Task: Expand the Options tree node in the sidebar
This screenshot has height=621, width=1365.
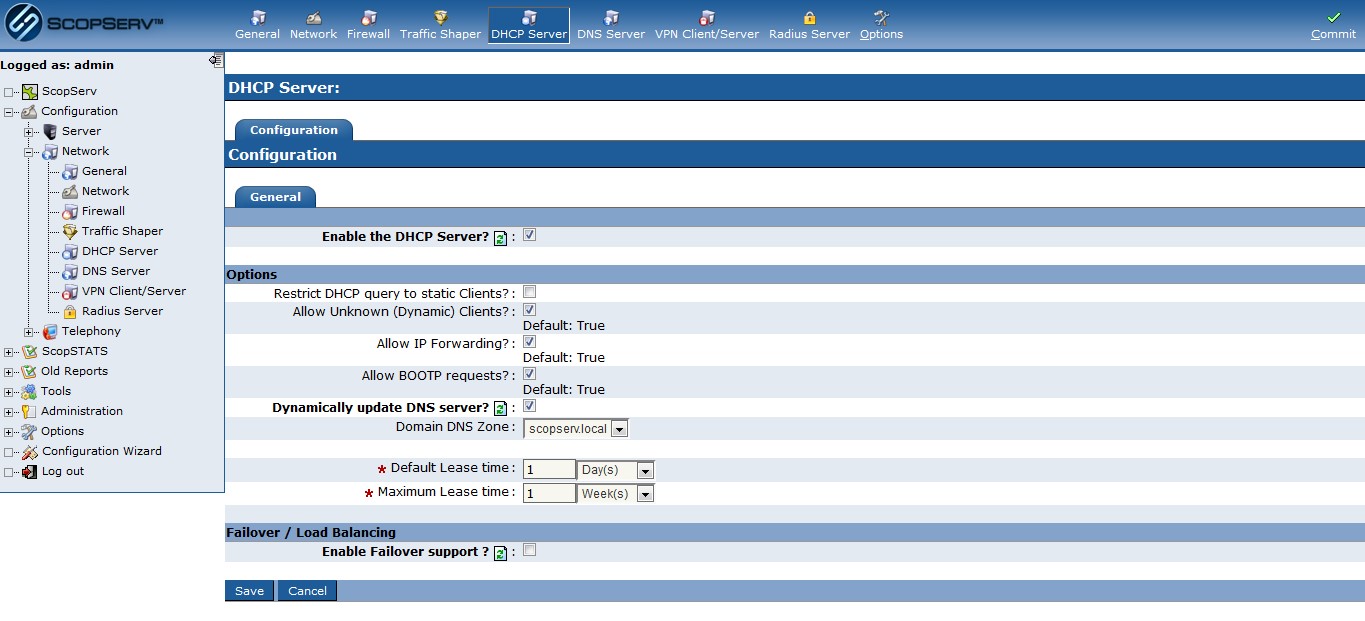Action: (9, 432)
